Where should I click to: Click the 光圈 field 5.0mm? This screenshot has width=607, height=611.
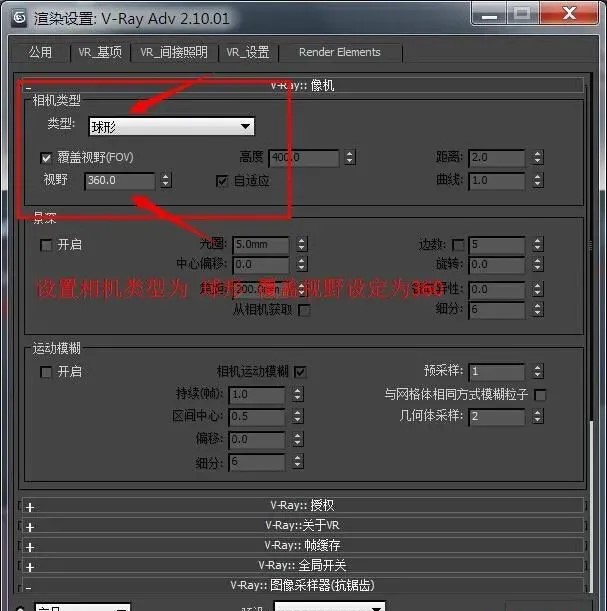(x=261, y=245)
